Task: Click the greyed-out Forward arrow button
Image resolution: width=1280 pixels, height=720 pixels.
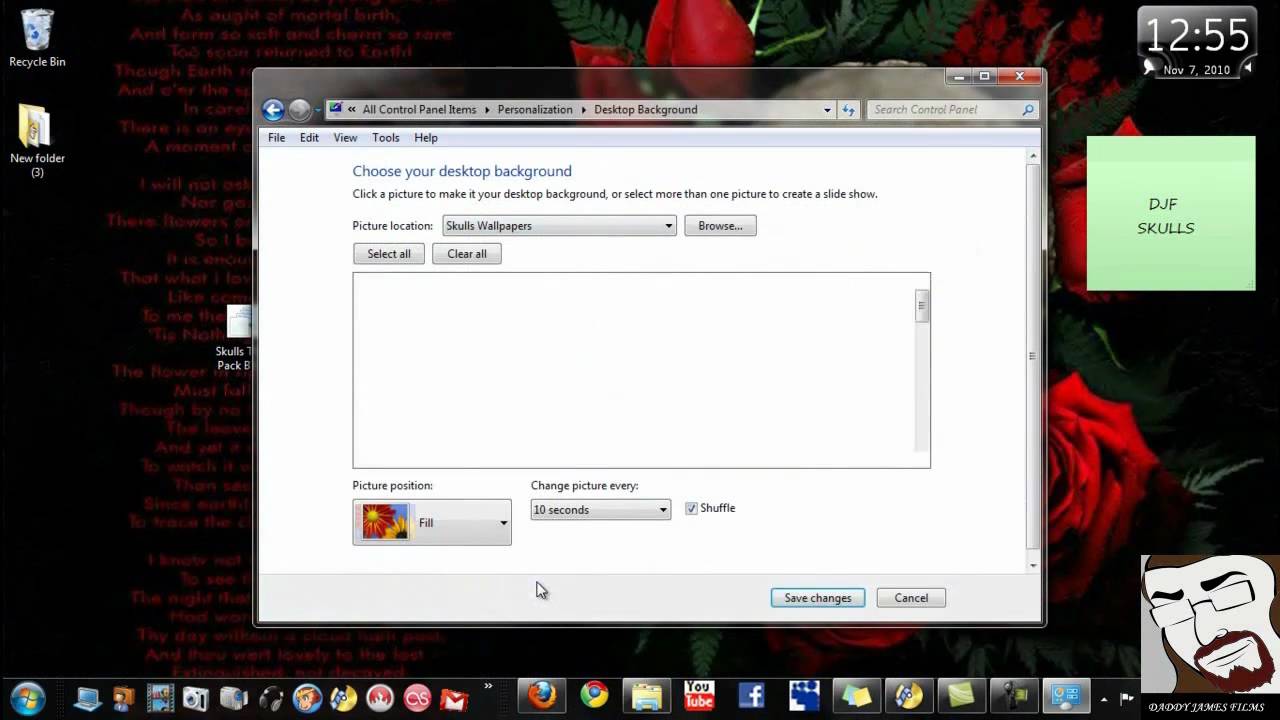Action: tap(299, 110)
